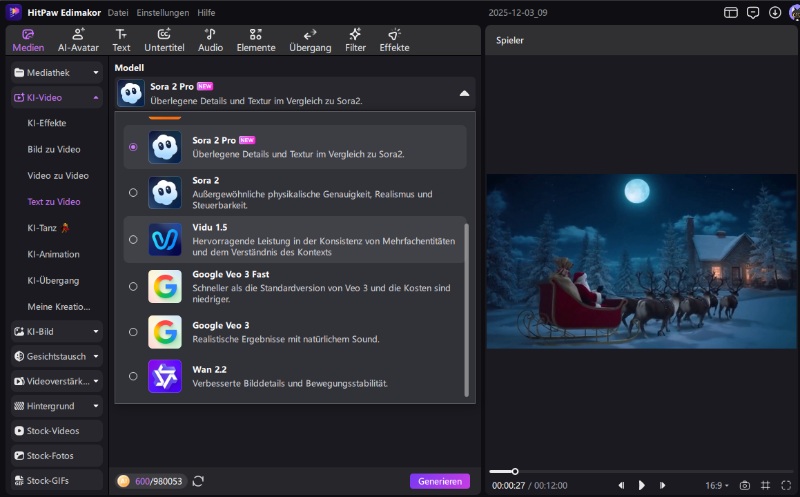Click the Sora 2 model ghost icon
The height and width of the screenshot is (497, 800).
[x=165, y=192]
